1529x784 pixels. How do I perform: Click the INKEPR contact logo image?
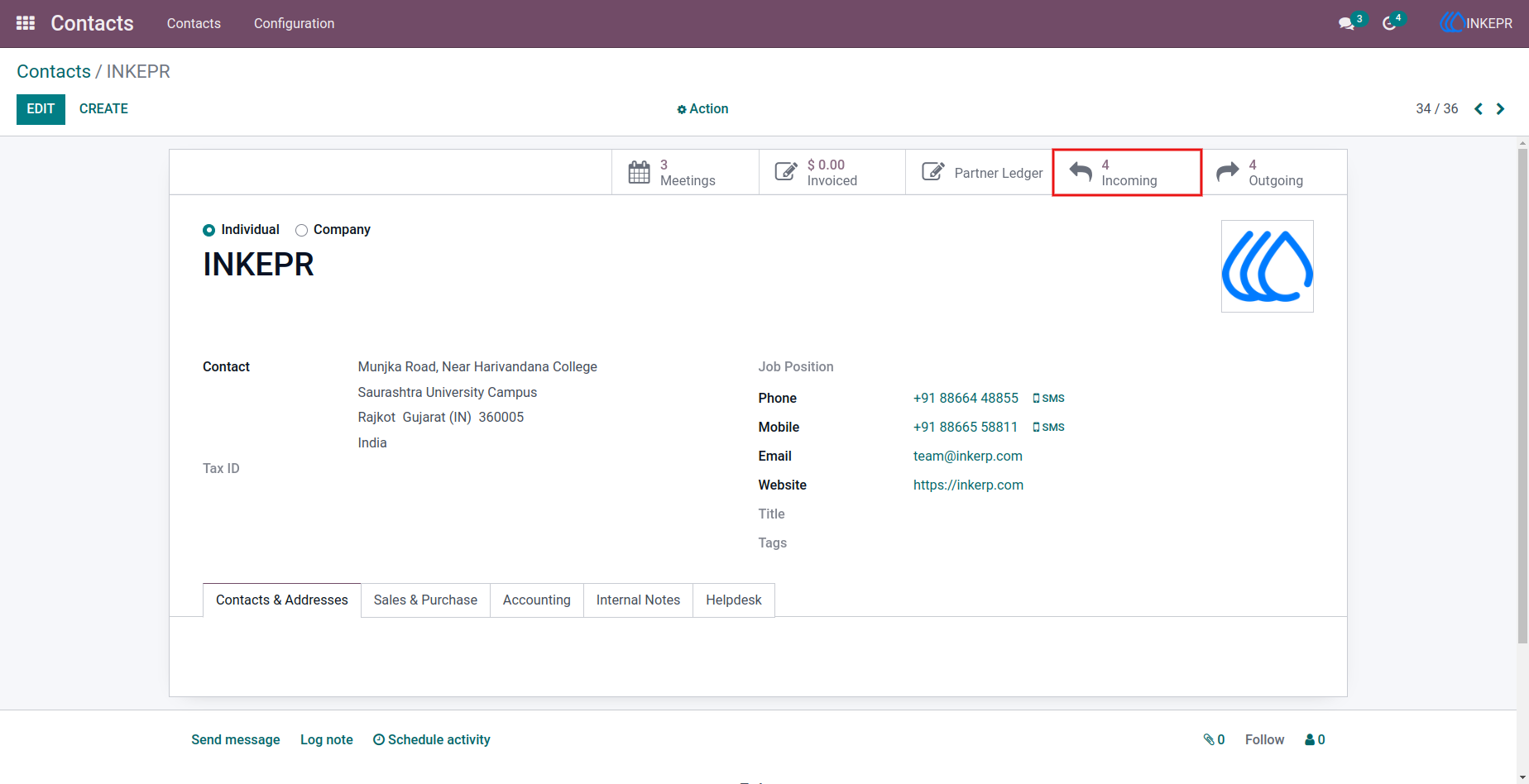point(1268,266)
